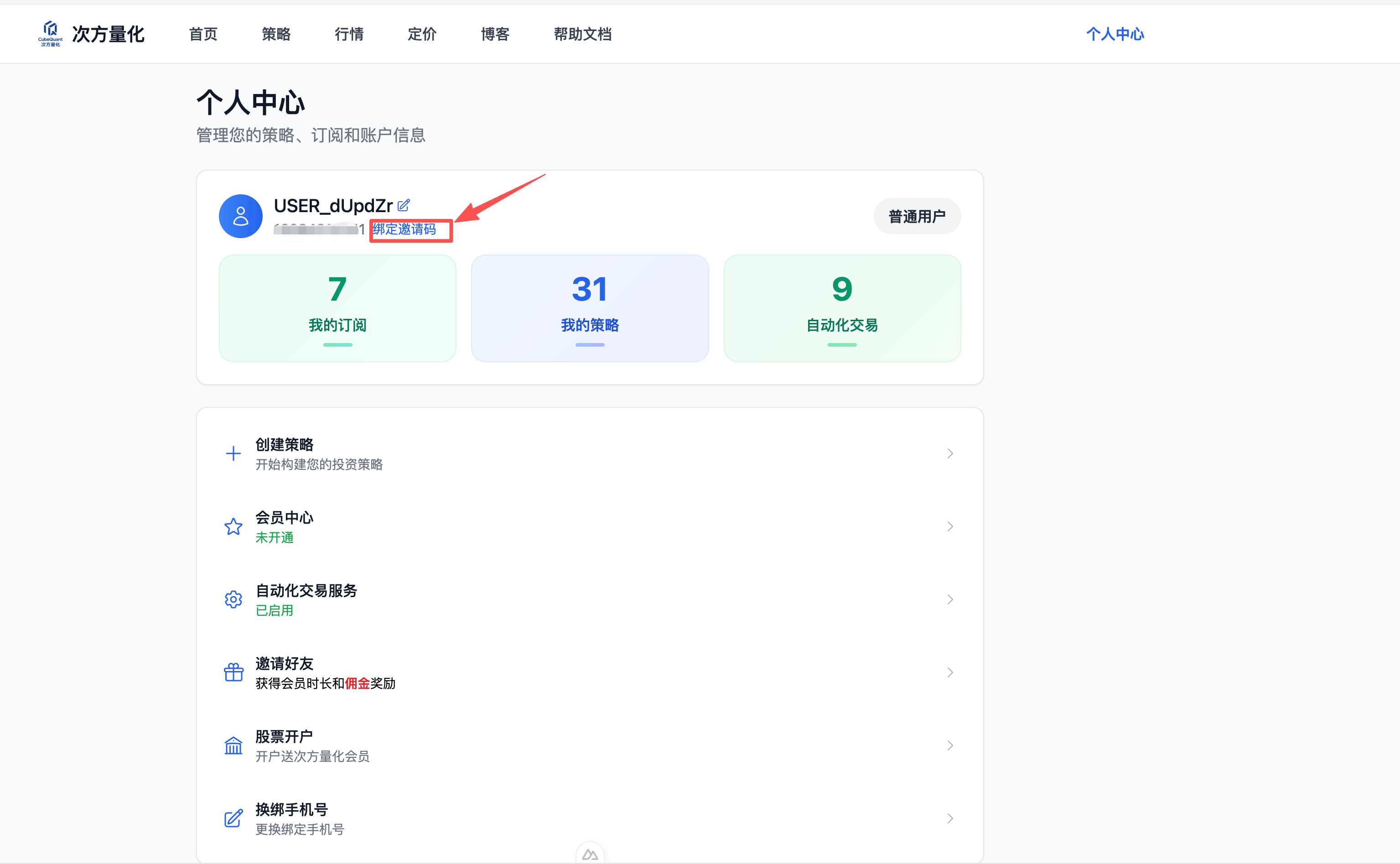Expand the 会员中心 row chevron
Image resolution: width=1400 pixels, height=864 pixels.
[950, 526]
